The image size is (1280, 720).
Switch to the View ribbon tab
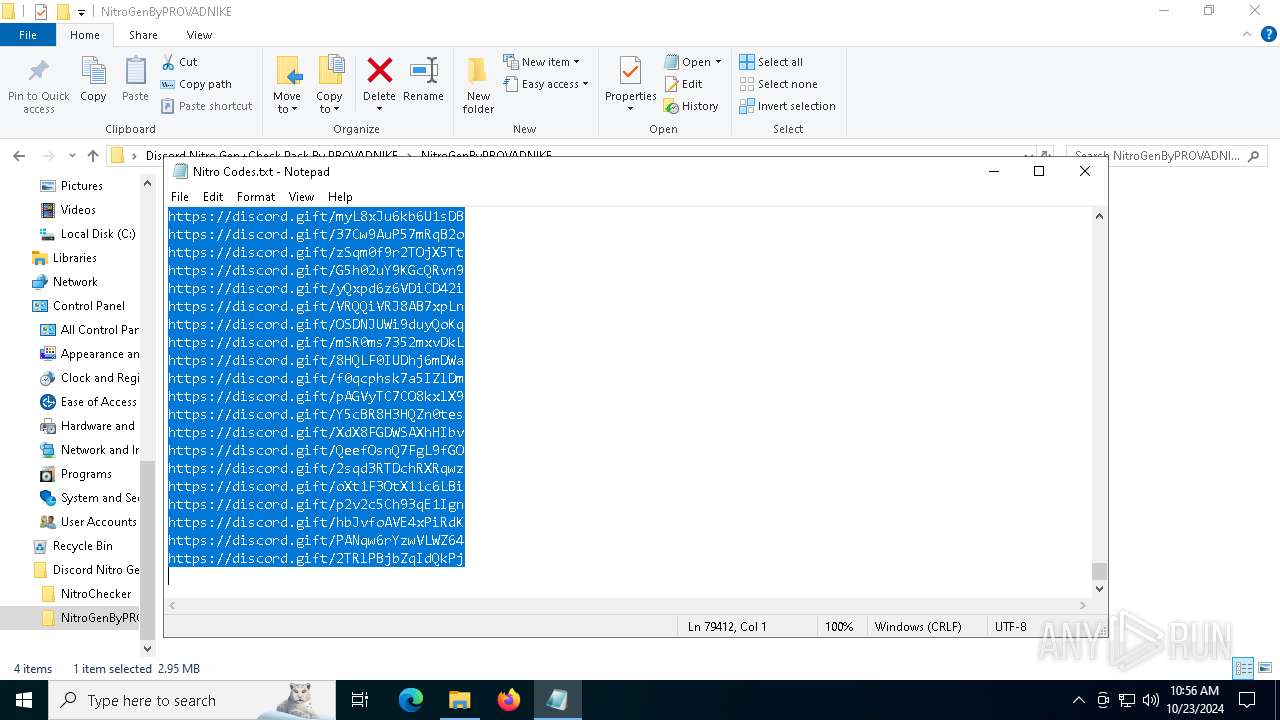click(x=199, y=35)
